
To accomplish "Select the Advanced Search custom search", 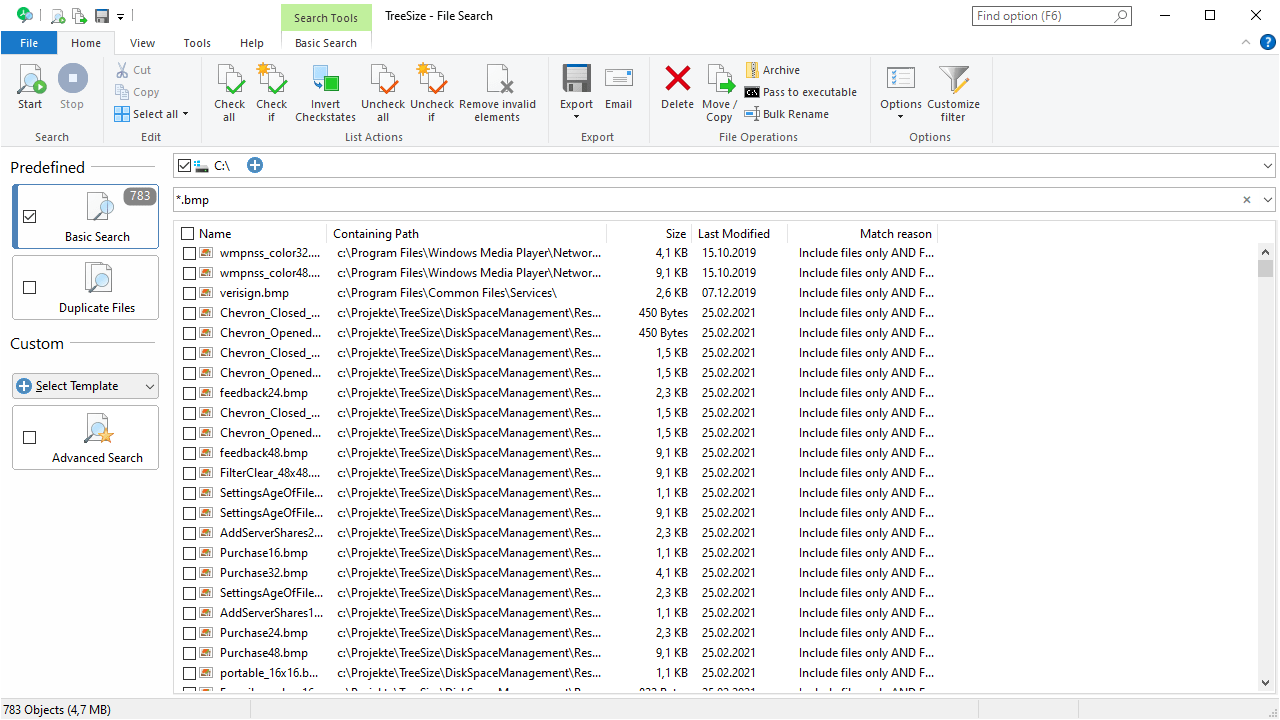I will 86,437.
